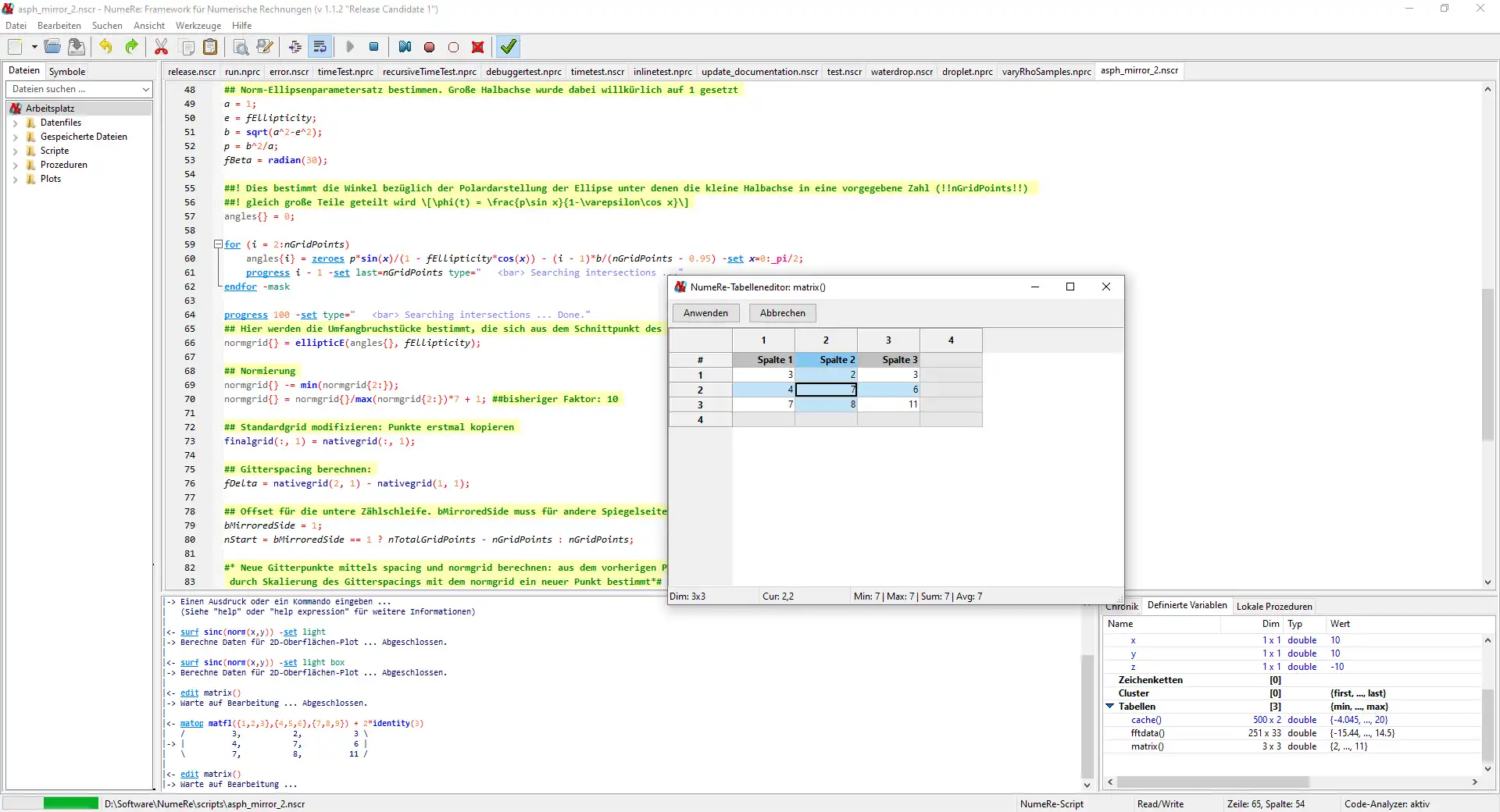Image resolution: width=1500 pixels, height=812 pixels.
Task: Click the Find magnifier icon in toolbar
Action: tap(241, 47)
